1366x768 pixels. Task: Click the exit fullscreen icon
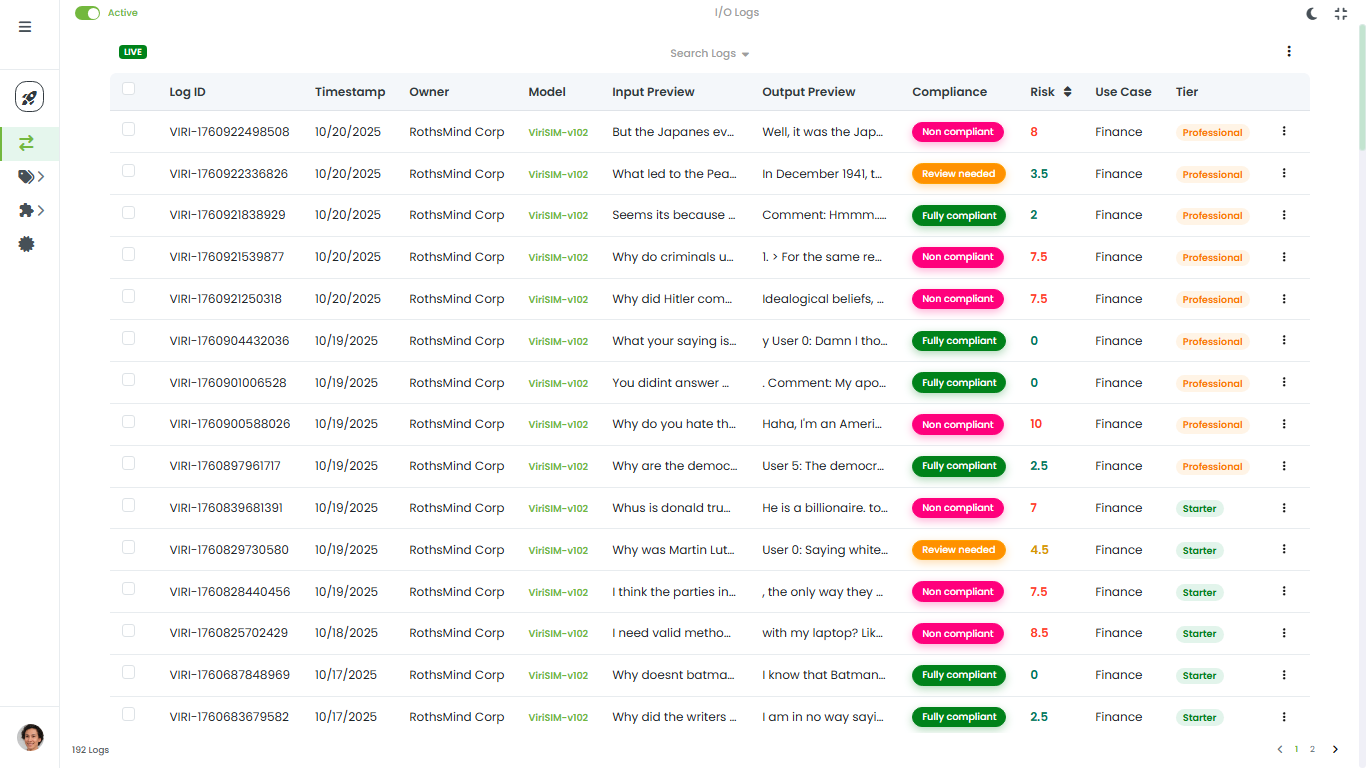click(x=1341, y=14)
